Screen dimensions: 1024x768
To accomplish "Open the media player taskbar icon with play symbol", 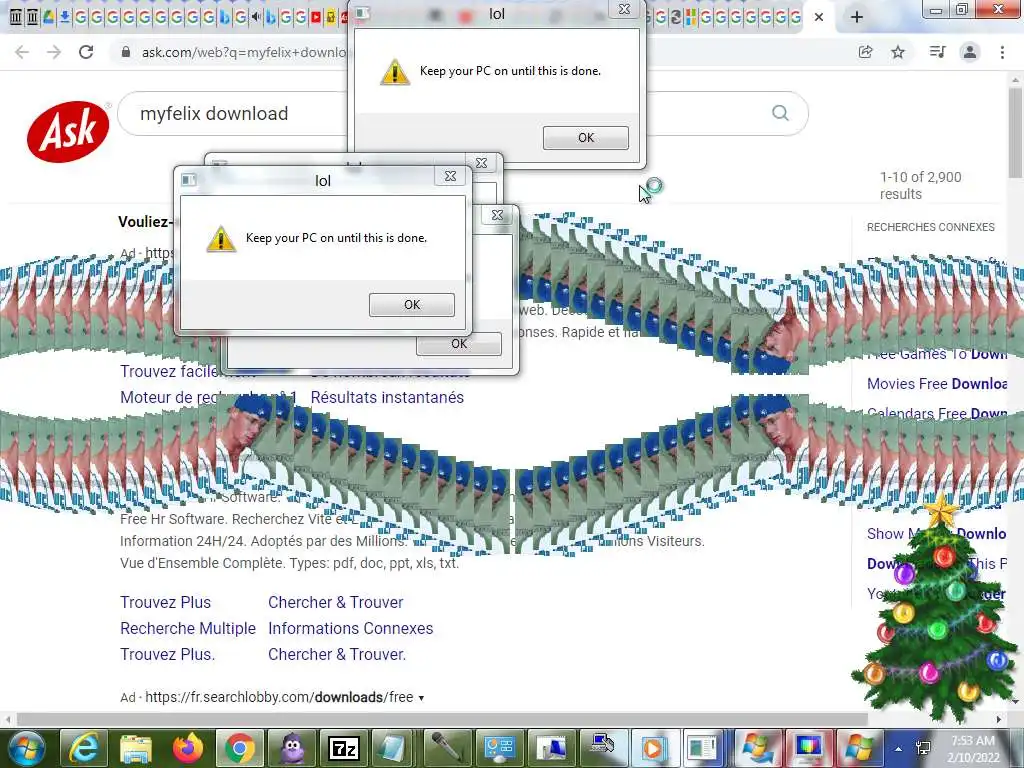I will 652,748.
